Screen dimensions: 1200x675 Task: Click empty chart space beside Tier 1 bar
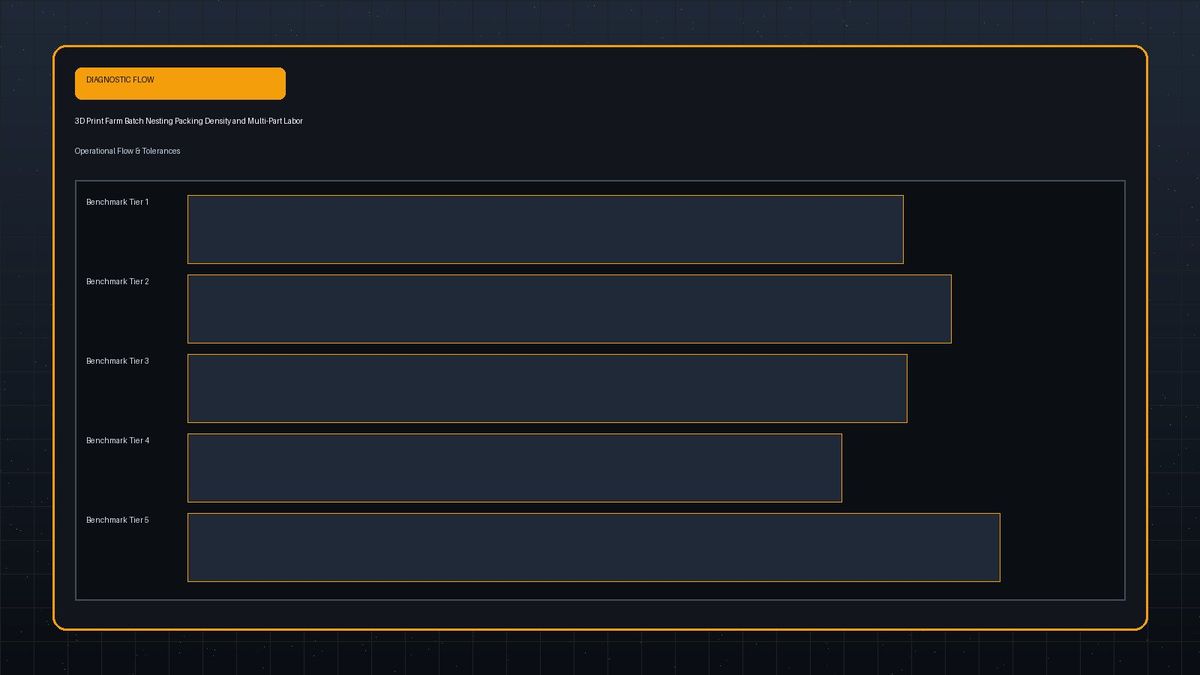coord(1014,229)
